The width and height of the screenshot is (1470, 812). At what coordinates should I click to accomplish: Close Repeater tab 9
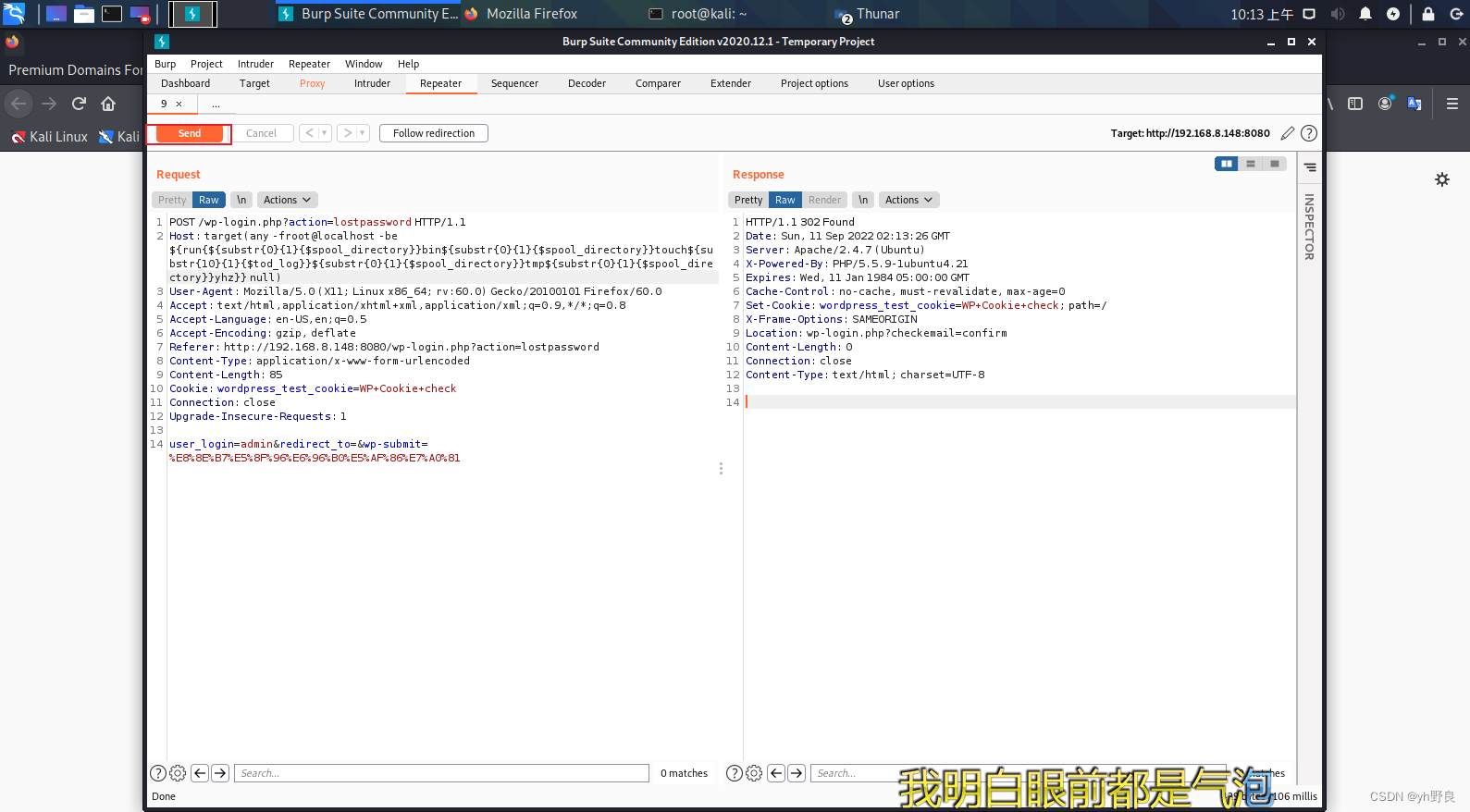[179, 104]
